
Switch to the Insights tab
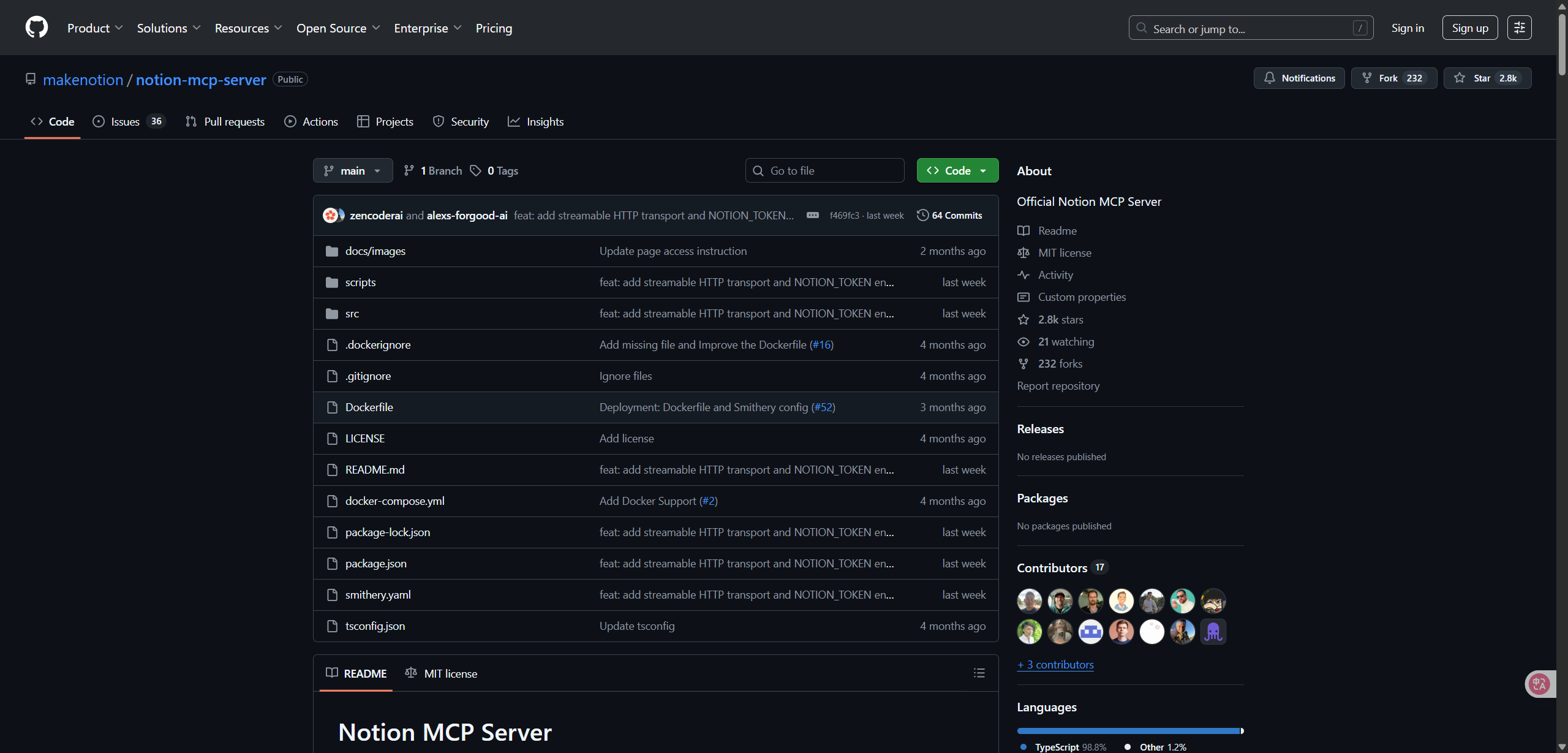pos(536,121)
